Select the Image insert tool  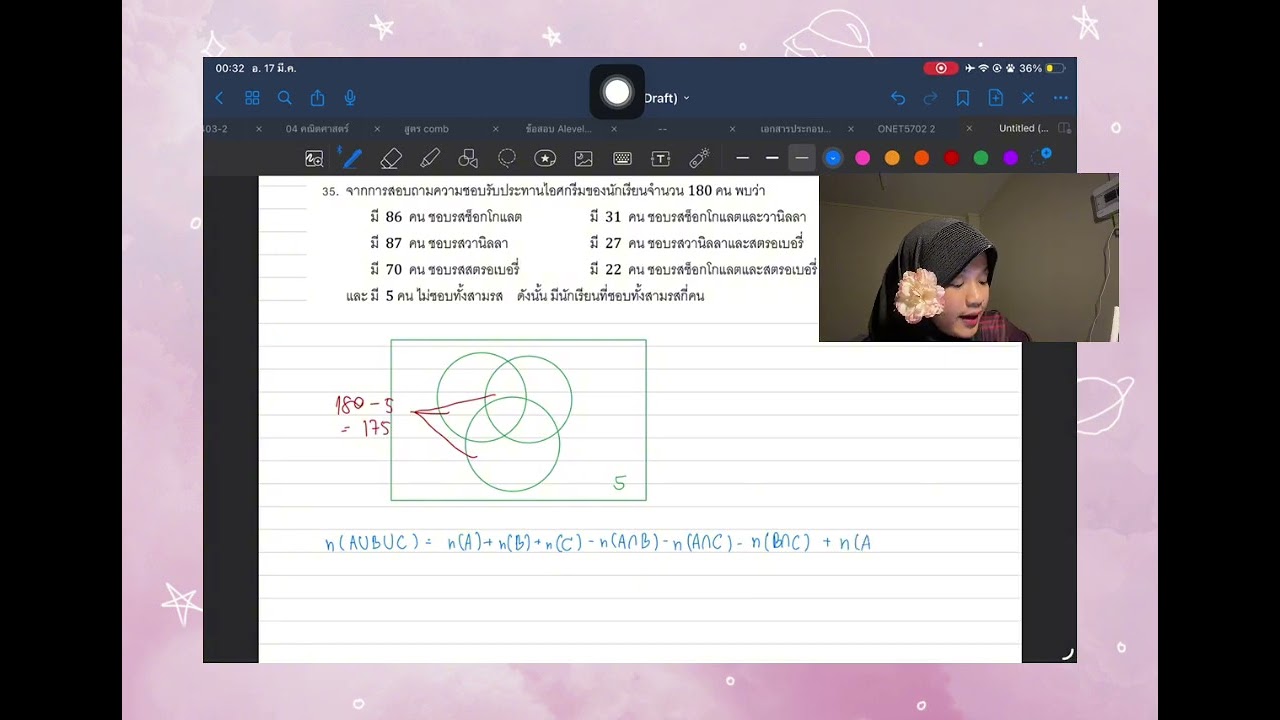[x=584, y=158]
